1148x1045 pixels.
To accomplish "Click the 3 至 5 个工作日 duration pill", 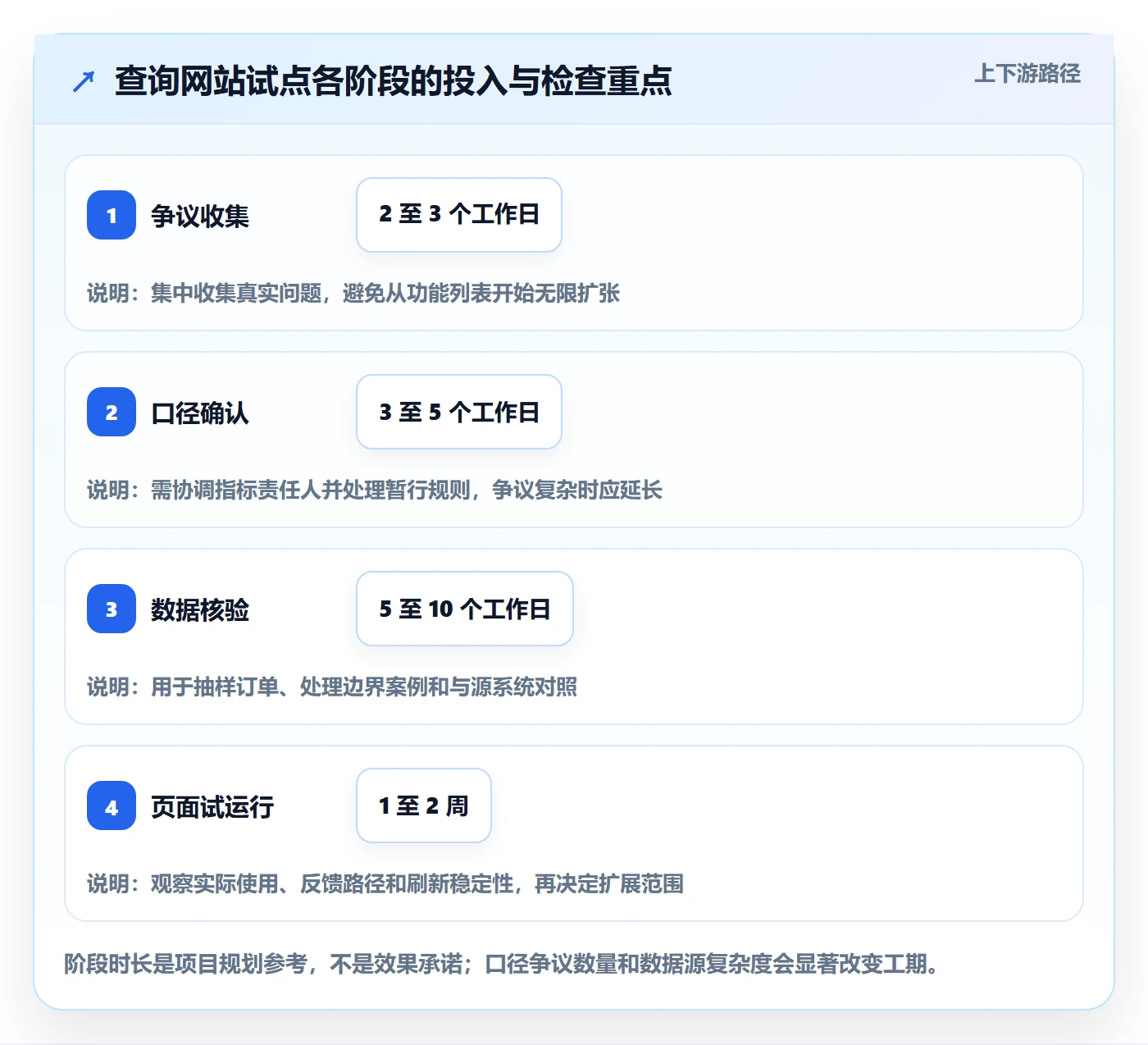I will [x=459, y=412].
